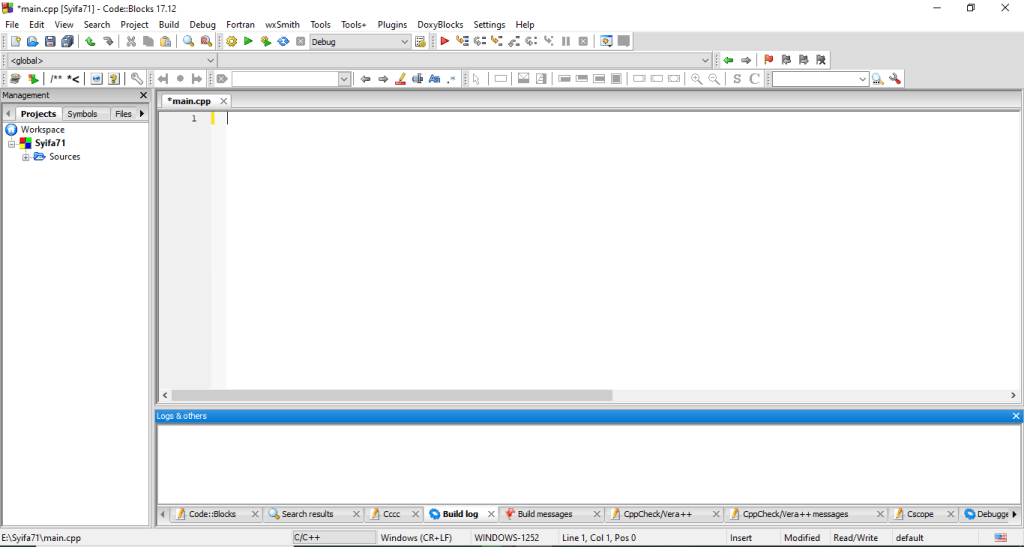Close the main.cpp editor tab
Screen dimensions: 1024x547
224,101
